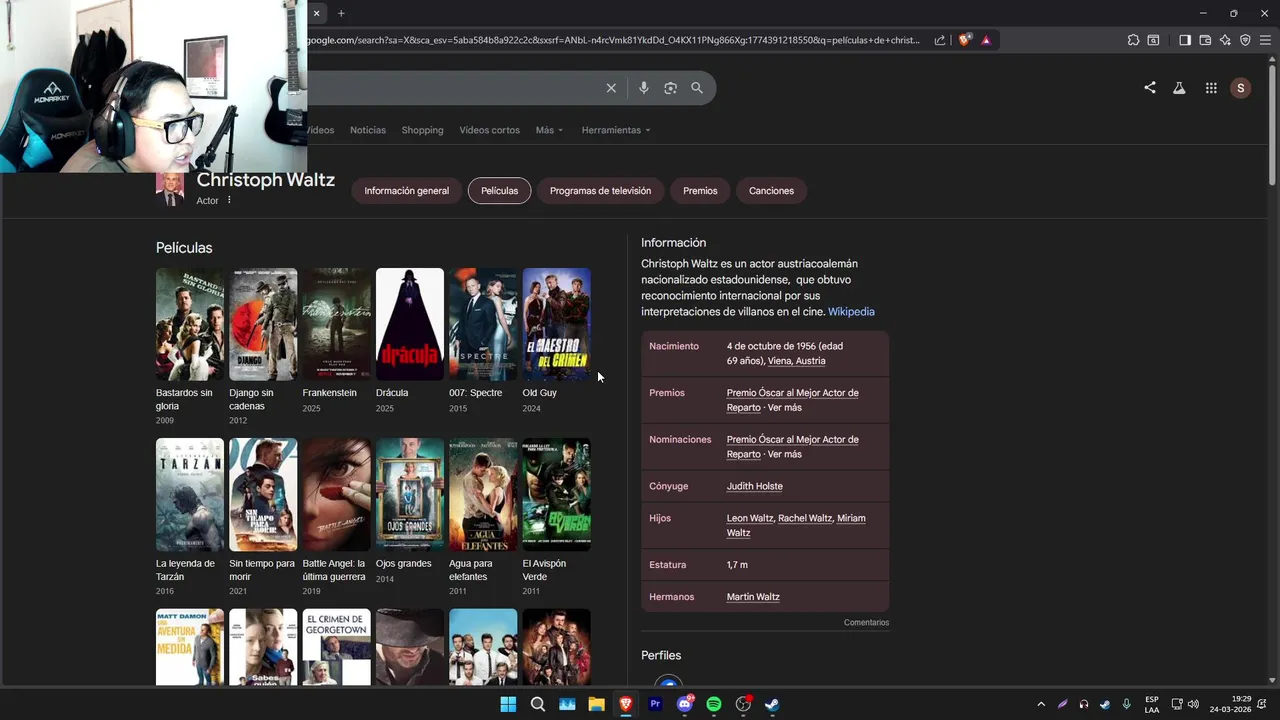Select the Programas de televisión chip

(x=600, y=191)
